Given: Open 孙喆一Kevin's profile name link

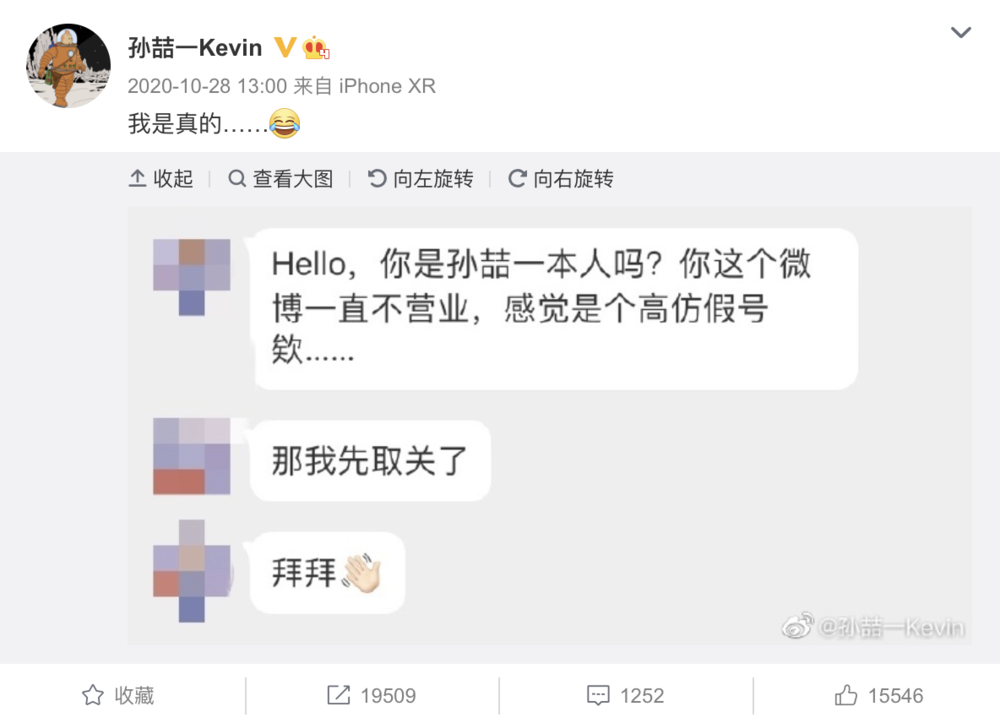Looking at the screenshot, I should point(195,47).
